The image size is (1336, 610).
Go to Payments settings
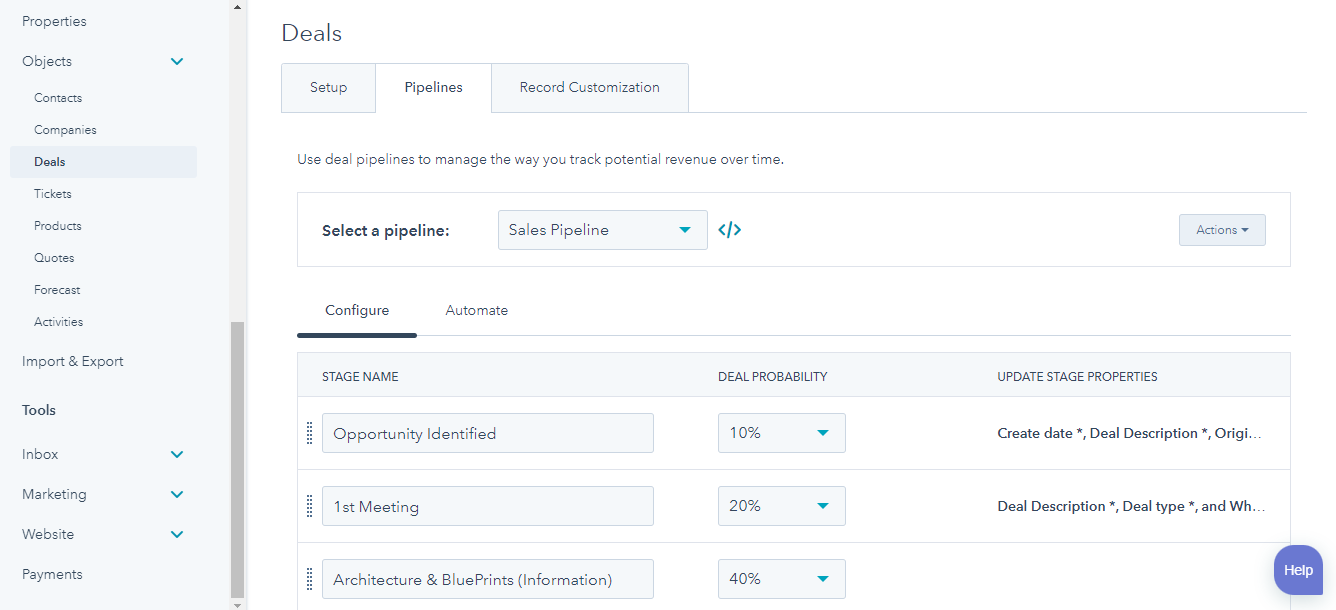[52, 574]
